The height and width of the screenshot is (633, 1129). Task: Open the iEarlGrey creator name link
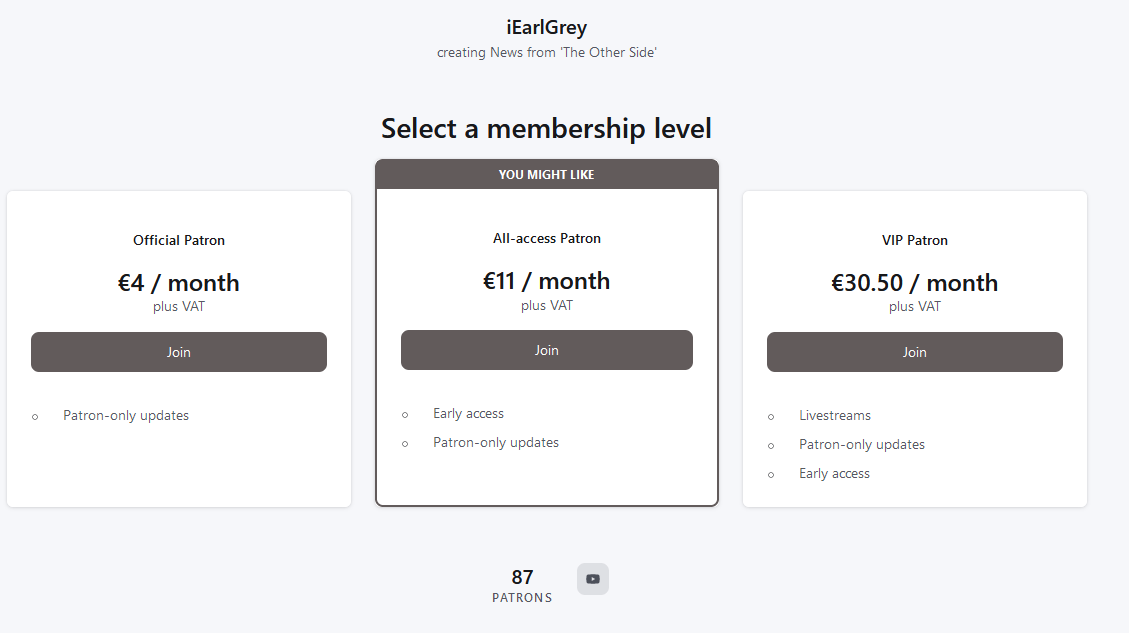coord(546,27)
